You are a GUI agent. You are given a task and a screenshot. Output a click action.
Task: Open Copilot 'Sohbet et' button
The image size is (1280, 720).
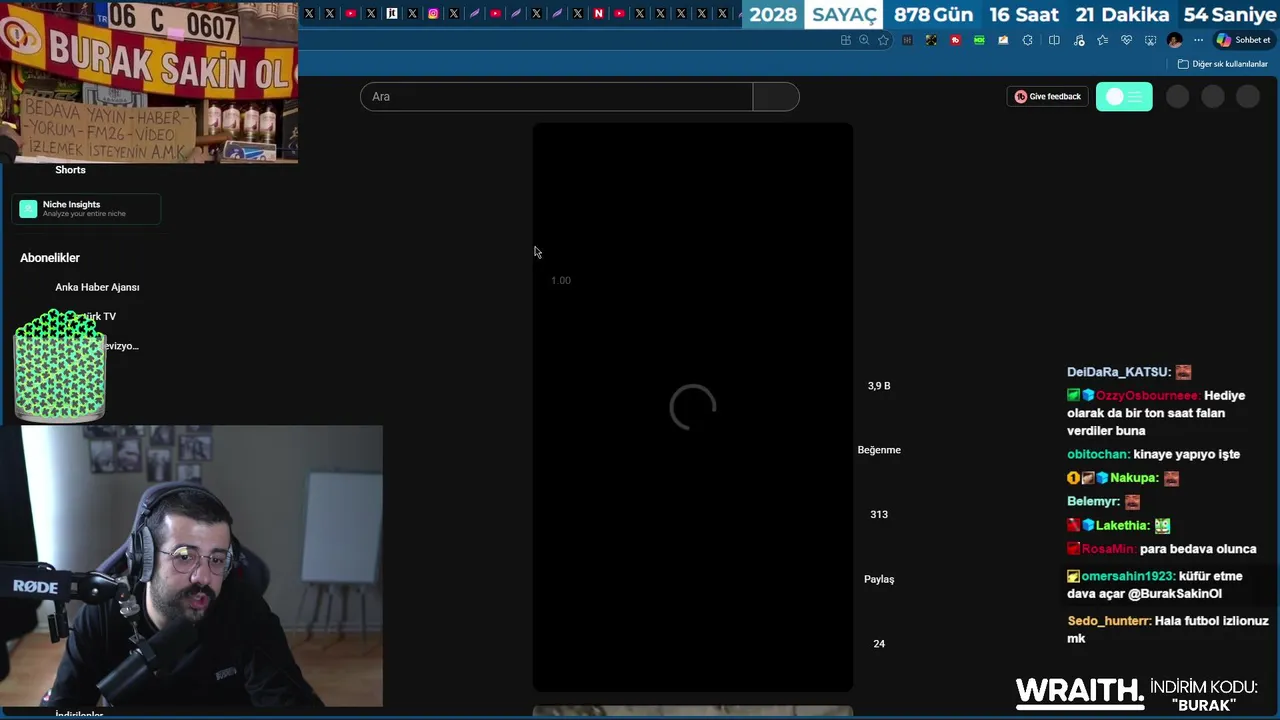click(1244, 40)
